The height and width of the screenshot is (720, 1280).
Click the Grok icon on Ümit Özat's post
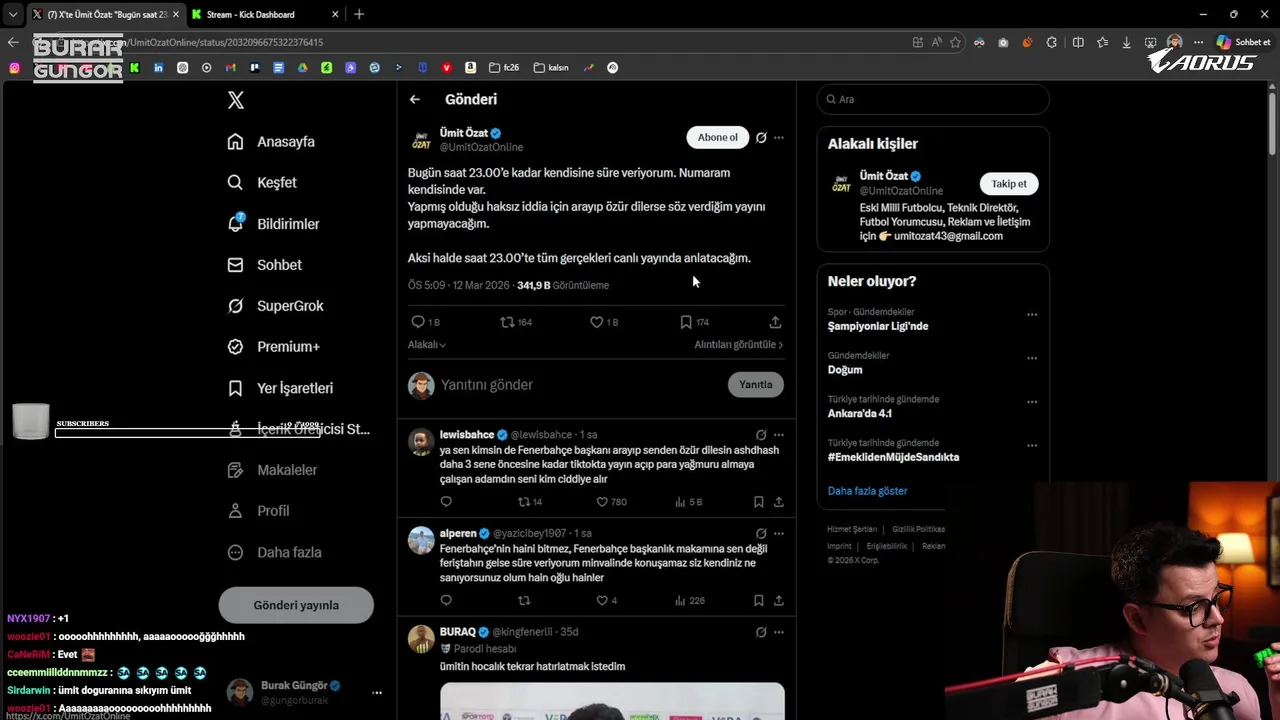pos(761,138)
